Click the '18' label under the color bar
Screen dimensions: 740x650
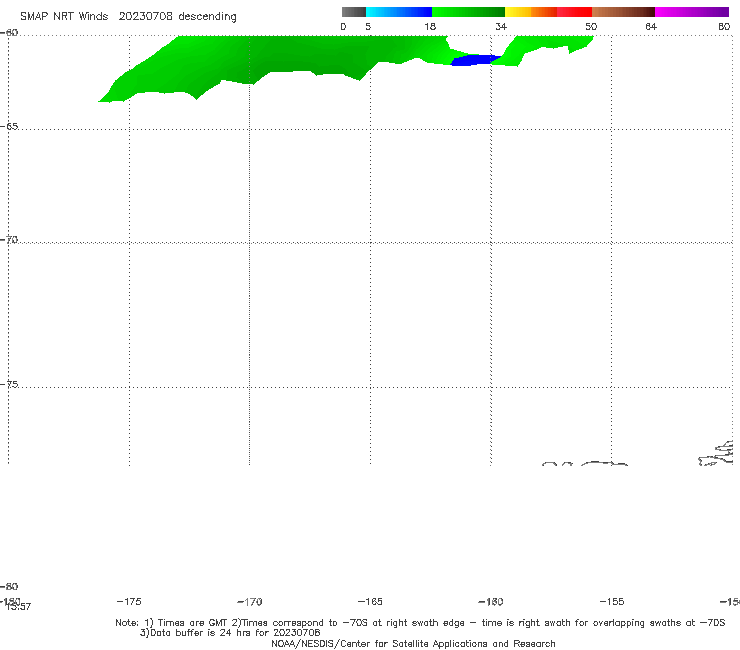coord(430,26)
